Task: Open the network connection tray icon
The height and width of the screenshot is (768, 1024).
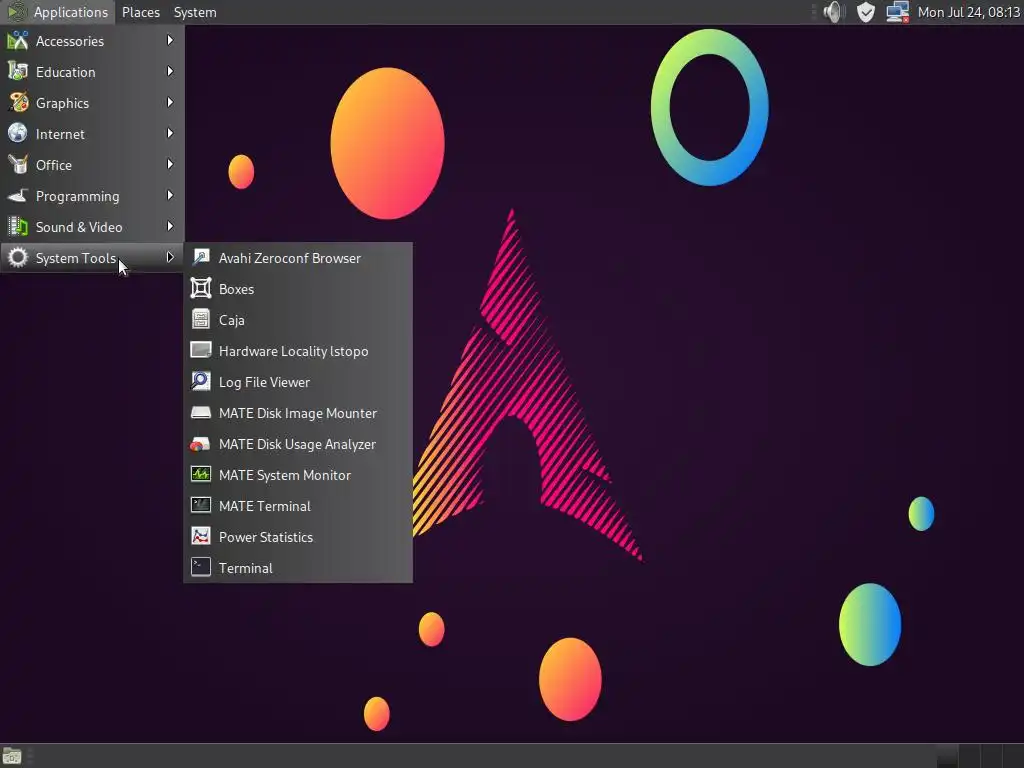Action: [x=897, y=12]
